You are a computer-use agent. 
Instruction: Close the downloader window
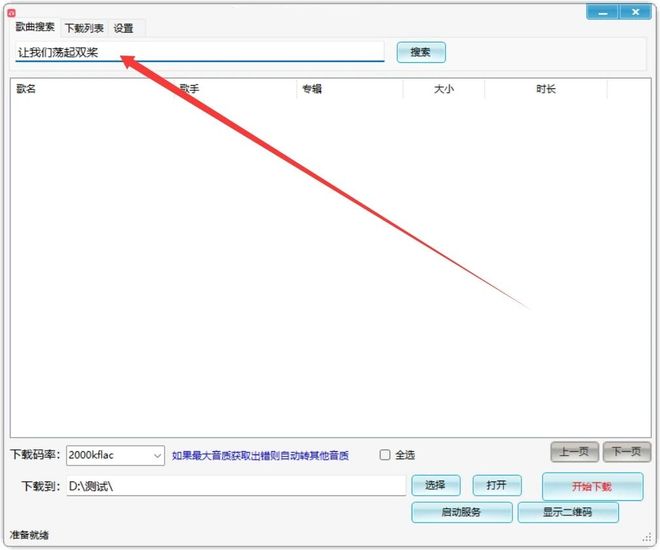click(x=635, y=12)
